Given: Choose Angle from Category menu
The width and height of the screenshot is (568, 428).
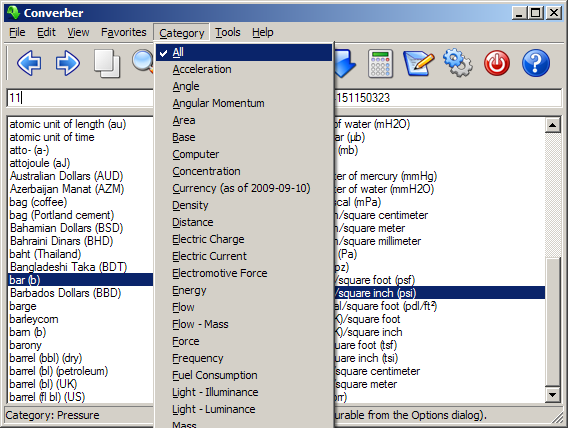Looking at the screenshot, I should tap(244, 86).
